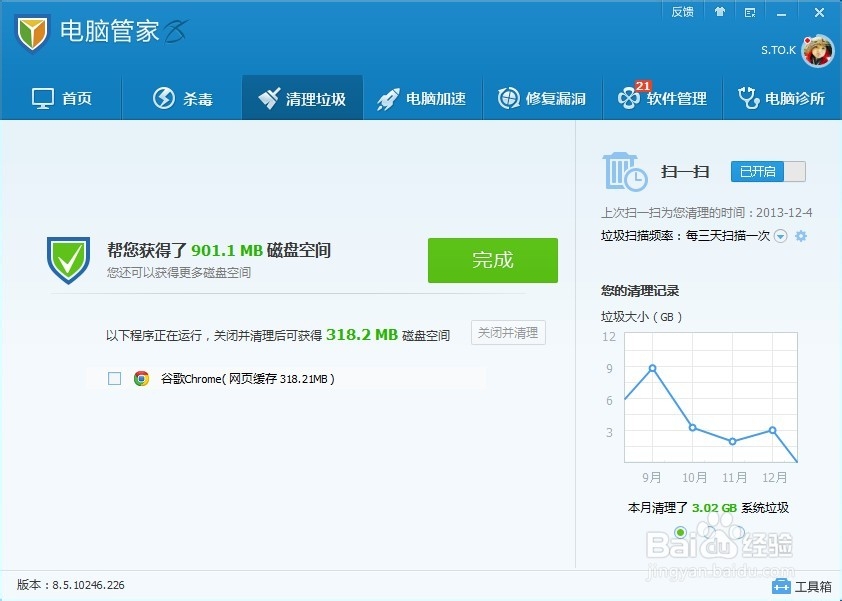Check the 谷歌Chrome cleanup checkbox
The image size is (842, 601).
tap(115, 378)
